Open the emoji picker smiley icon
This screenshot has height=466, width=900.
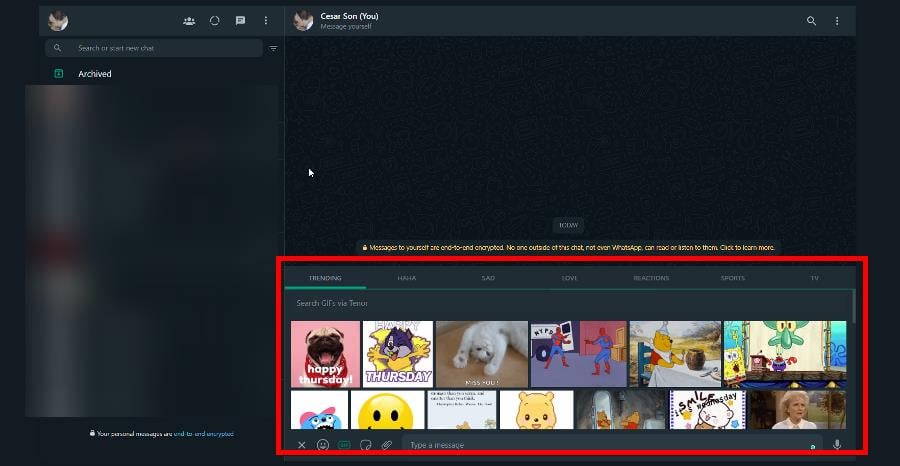tap(323, 445)
